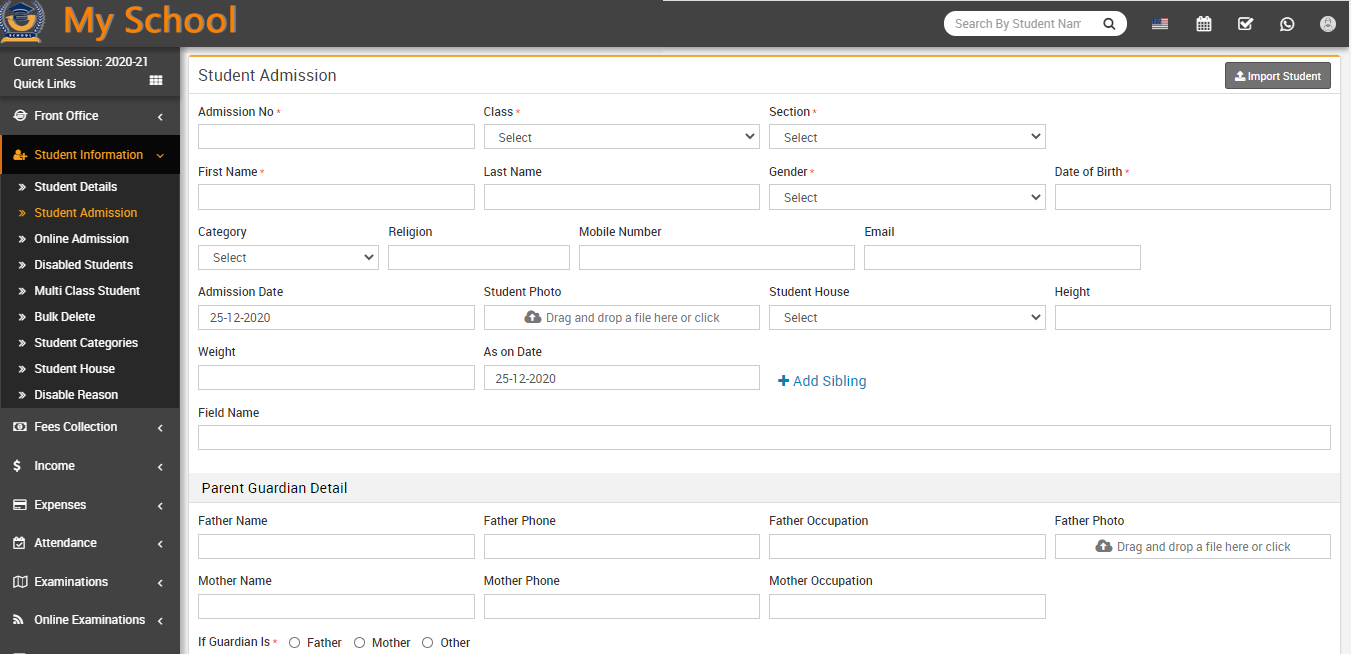Viewport: 1351px width, 654px height.
Task: Select Father as guardian
Action: pyautogui.click(x=294, y=643)
